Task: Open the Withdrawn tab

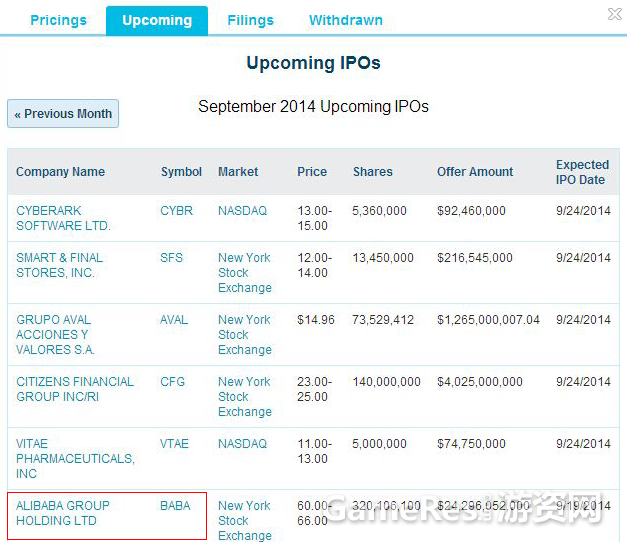Action: click(x=346, y=20)
